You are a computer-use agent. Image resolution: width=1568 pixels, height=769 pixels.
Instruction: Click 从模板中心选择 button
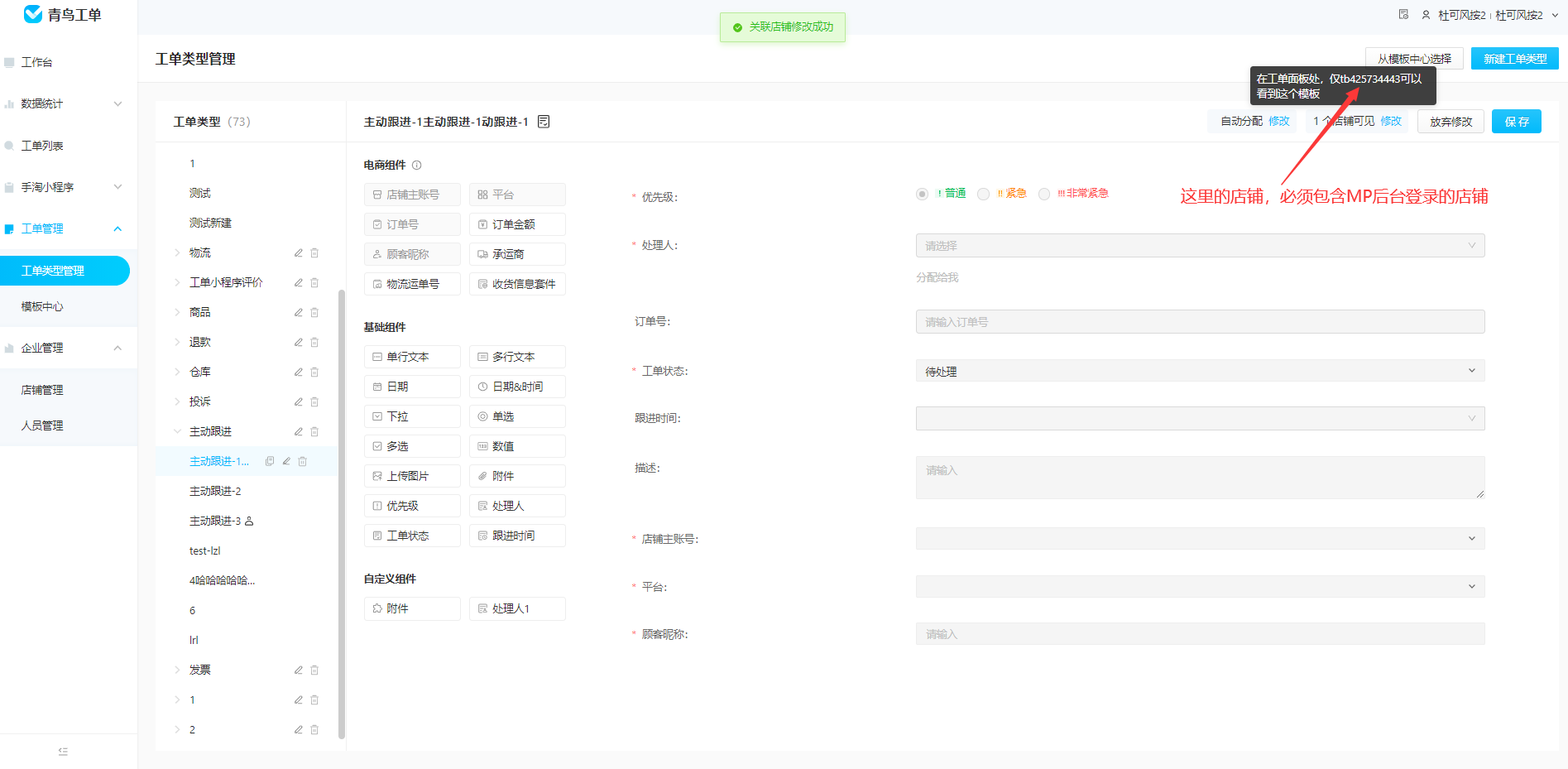pos(1414,59)
